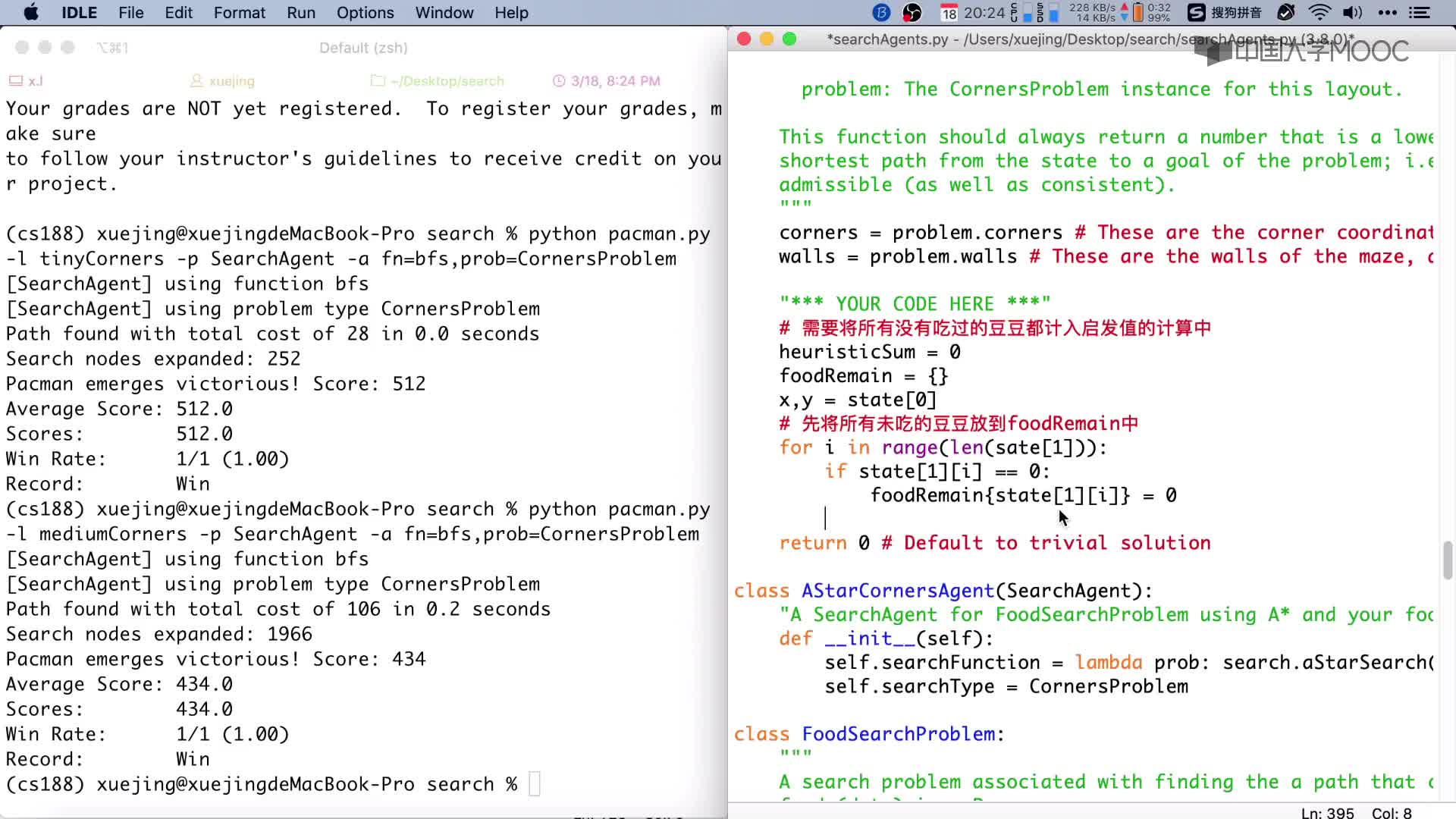Screen dimensions: 1456x819
Task: Click the SSD usage meter in the menu bar
Action: pyautogui.click(x=1046, y=12)
